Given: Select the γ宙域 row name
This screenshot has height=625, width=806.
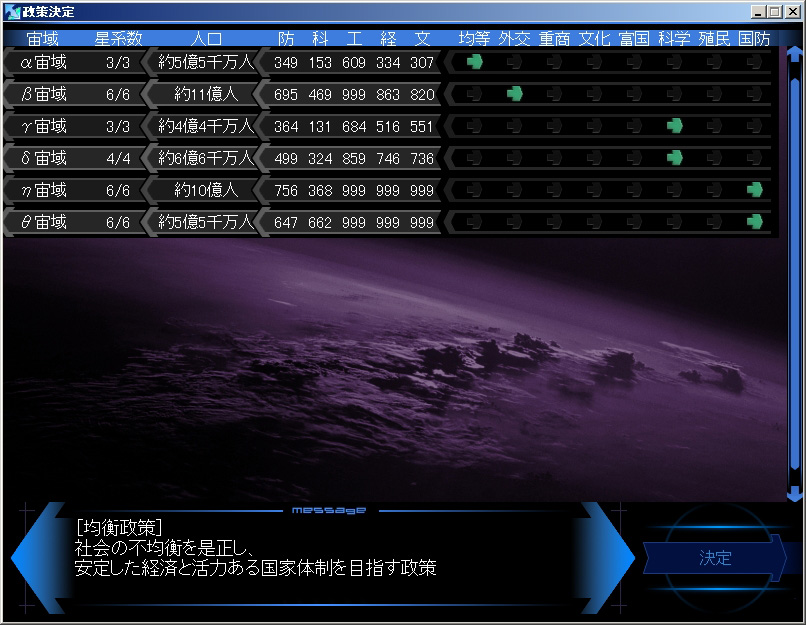Looking at the screenshot, I should (x=43, y=126).
